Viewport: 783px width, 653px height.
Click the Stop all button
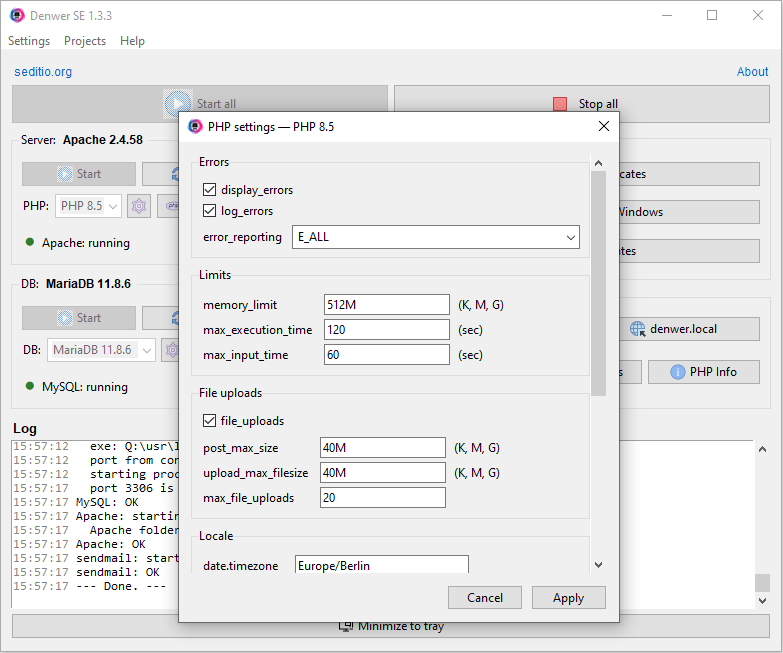coord(582,104)
